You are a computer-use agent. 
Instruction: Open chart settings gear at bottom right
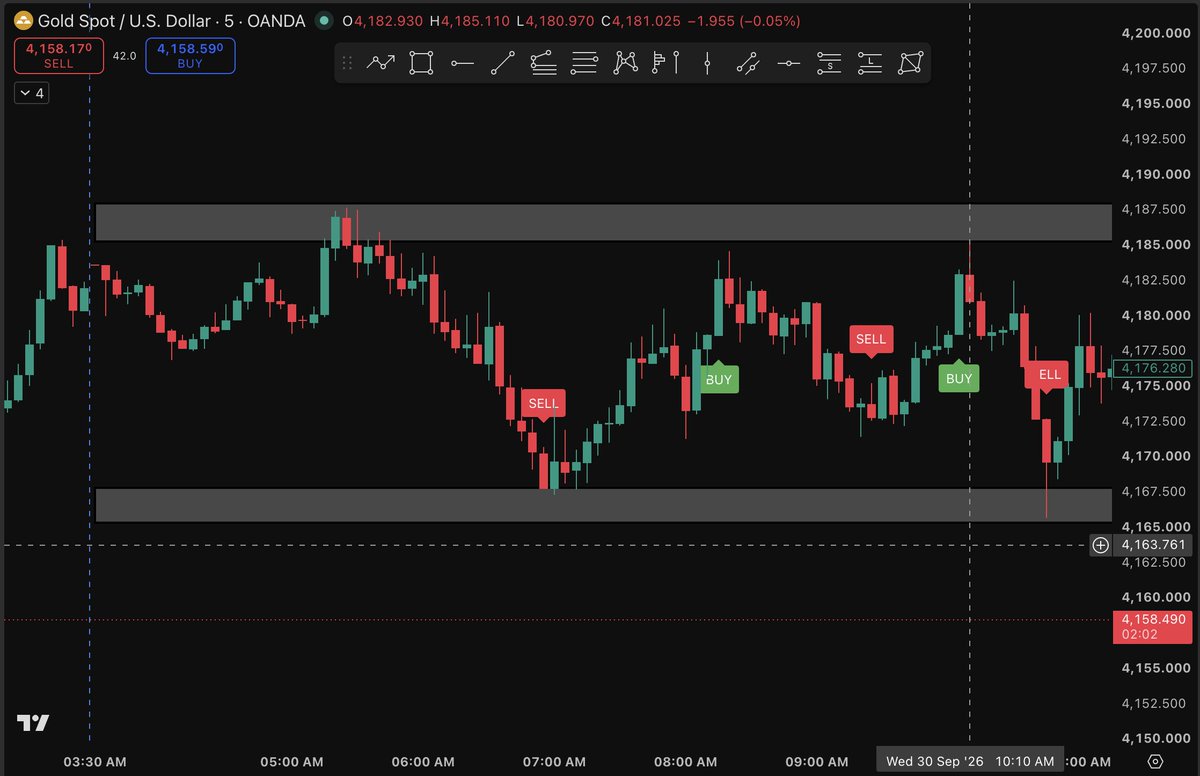coord(1155,762)
